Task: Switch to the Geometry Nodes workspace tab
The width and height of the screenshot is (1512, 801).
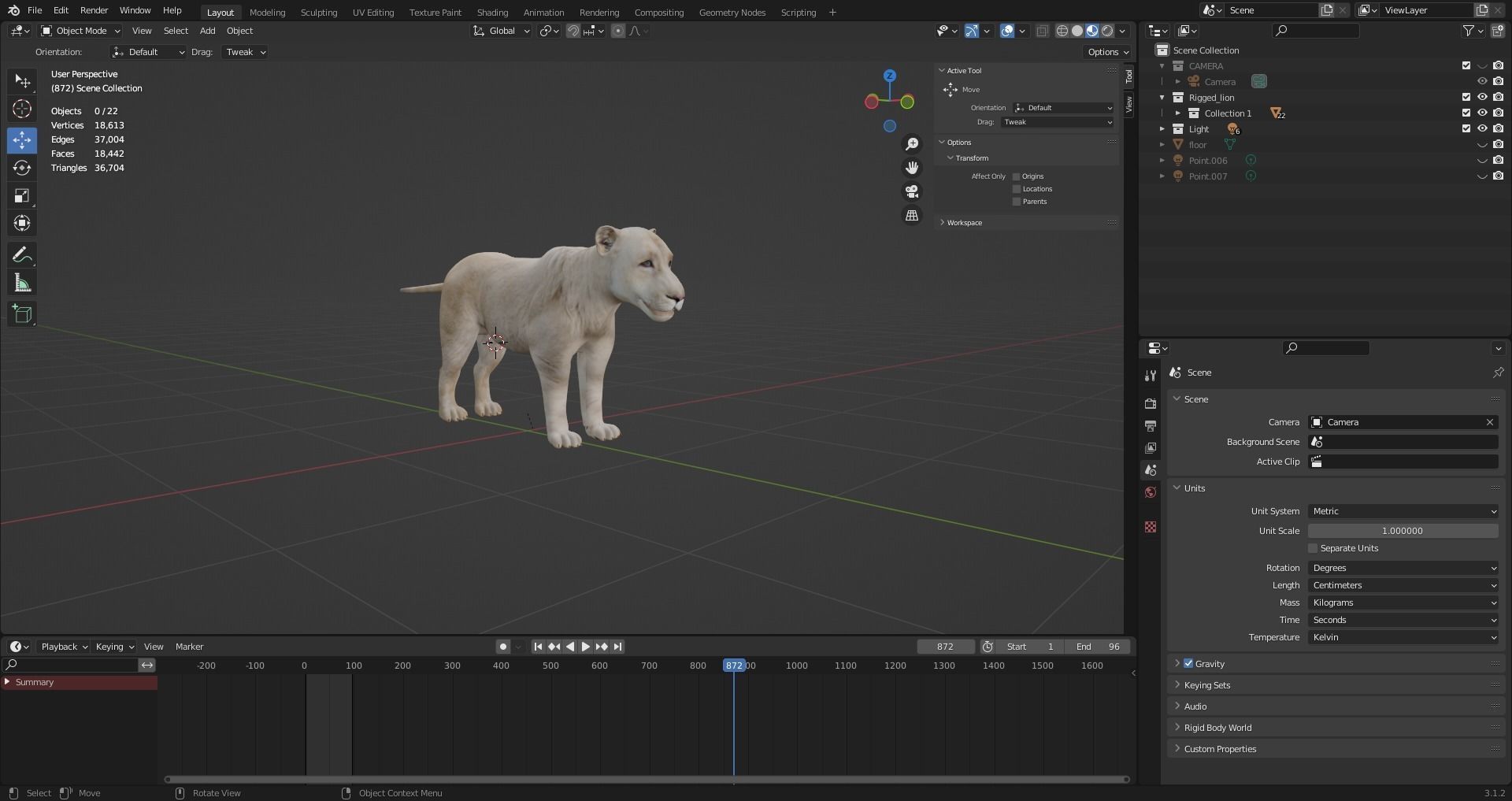Action: (732, 12)
